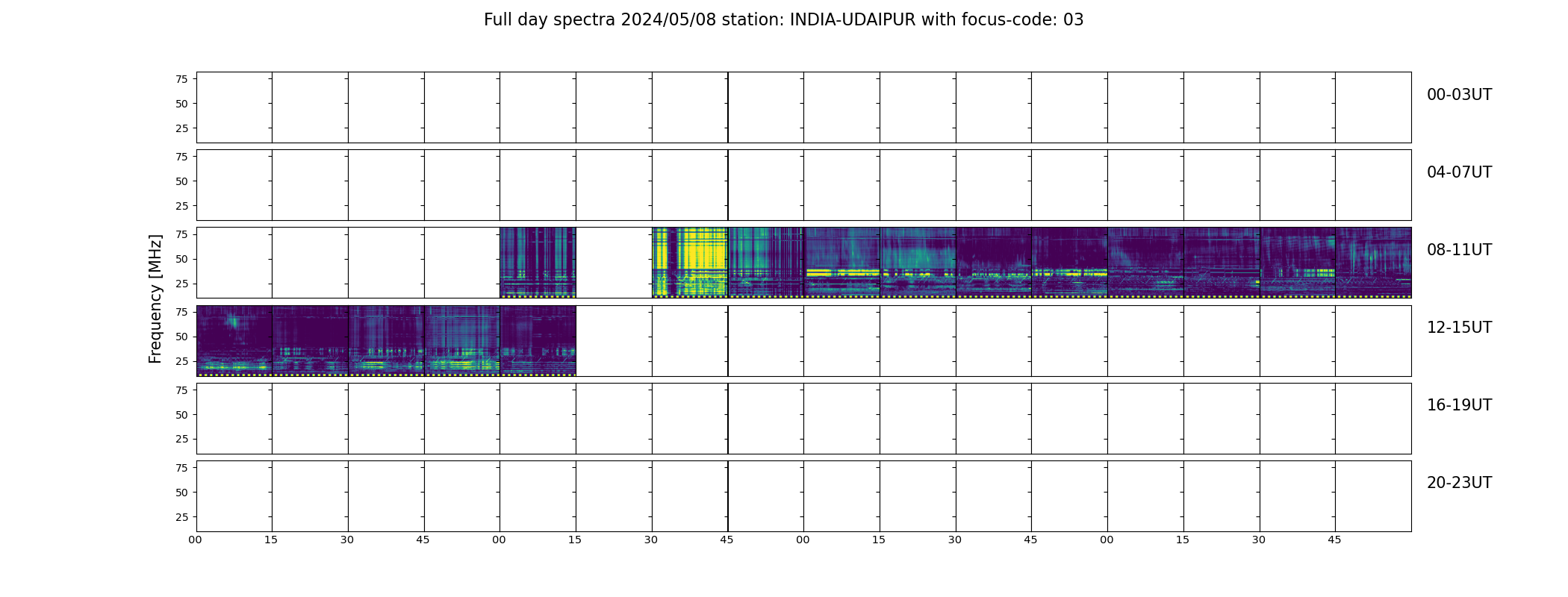Click the 50 tick label of the 08-11UT row

[181, 260]
